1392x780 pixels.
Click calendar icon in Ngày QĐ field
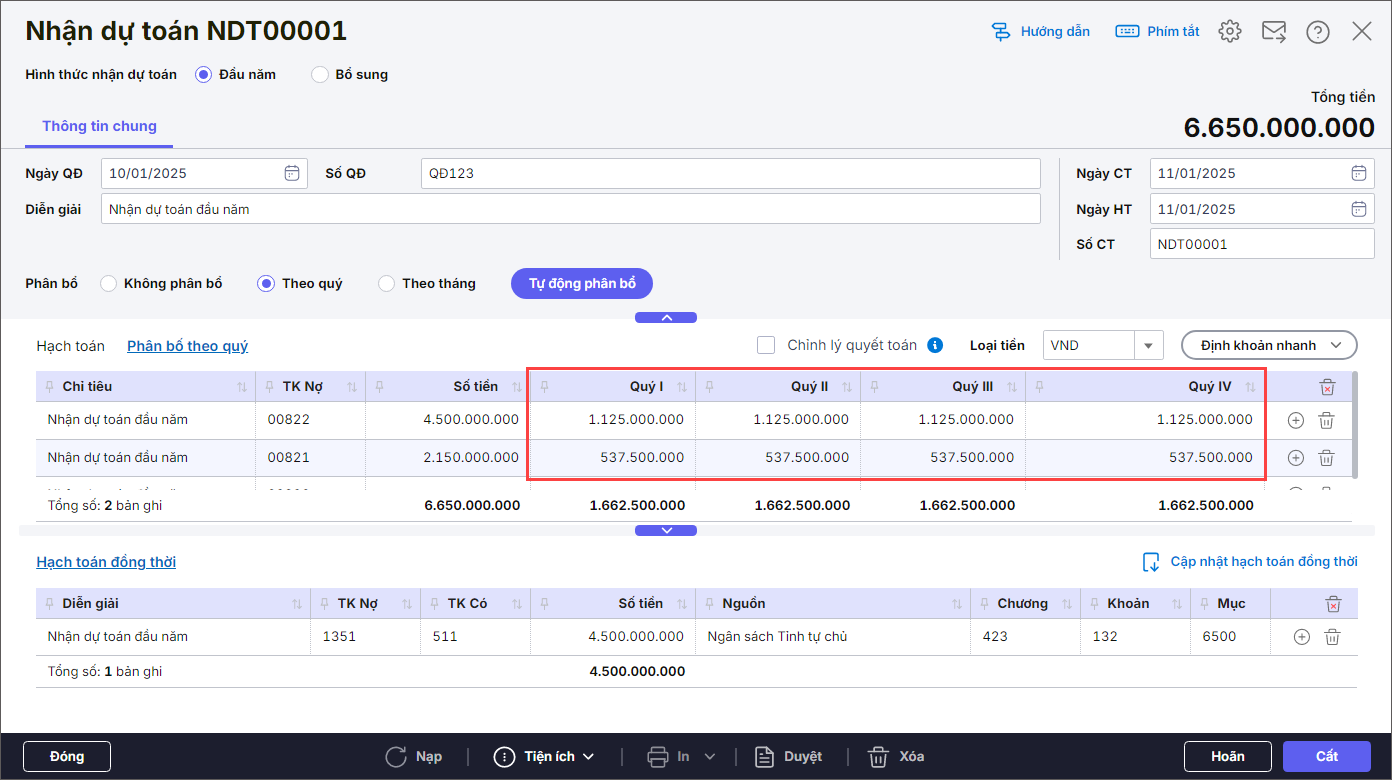click(x=291, y=173)
